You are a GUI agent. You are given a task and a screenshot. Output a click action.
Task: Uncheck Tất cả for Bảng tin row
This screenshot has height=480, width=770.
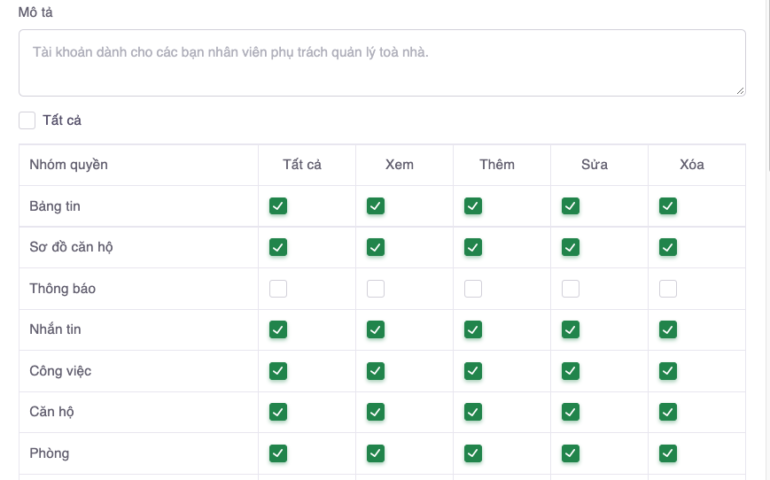coord(278,206)
